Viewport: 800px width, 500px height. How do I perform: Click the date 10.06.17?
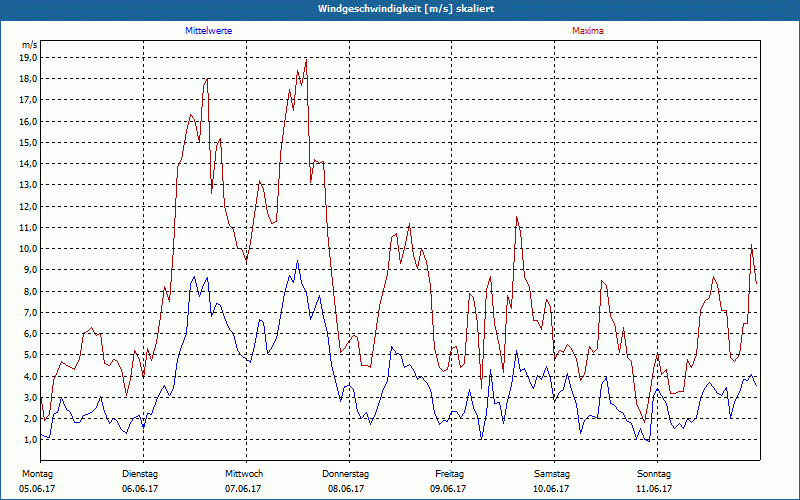tap(551, 489)
